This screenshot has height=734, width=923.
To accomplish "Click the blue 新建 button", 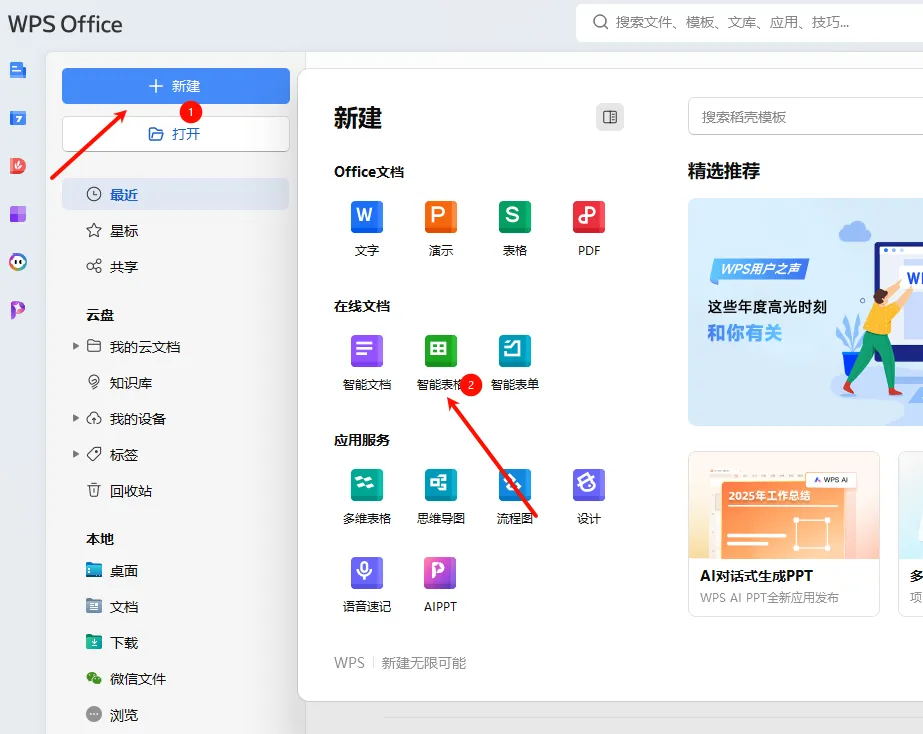I will coord(175,86).
